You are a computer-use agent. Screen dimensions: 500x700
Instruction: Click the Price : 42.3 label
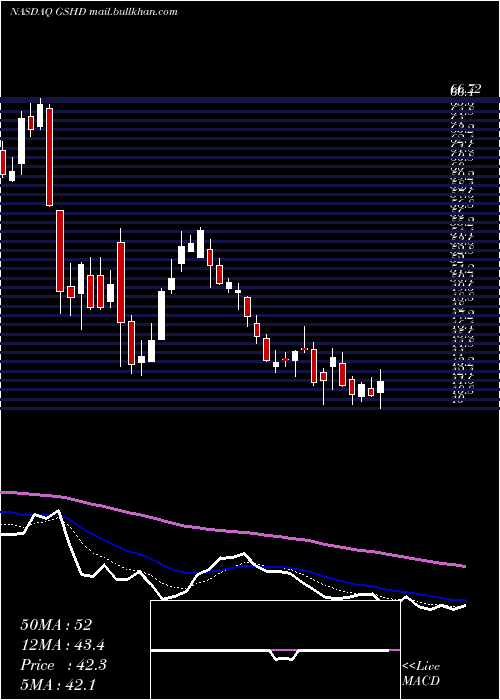tap(63, 665)
